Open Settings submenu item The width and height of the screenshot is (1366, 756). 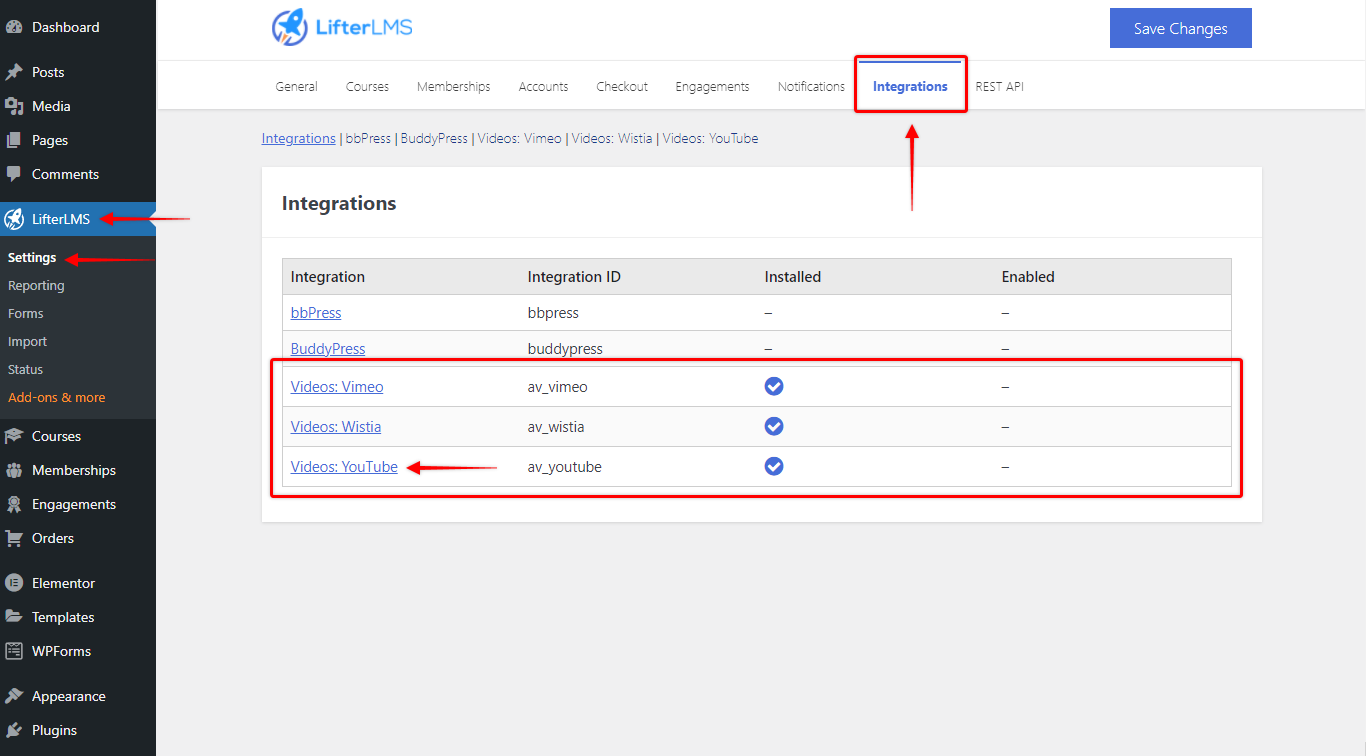(32, 258)
